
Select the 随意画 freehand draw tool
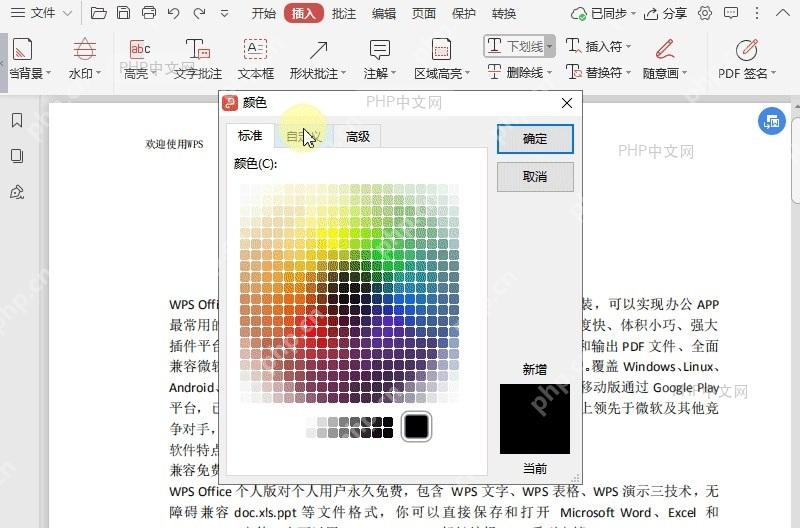tap(665, 59)
